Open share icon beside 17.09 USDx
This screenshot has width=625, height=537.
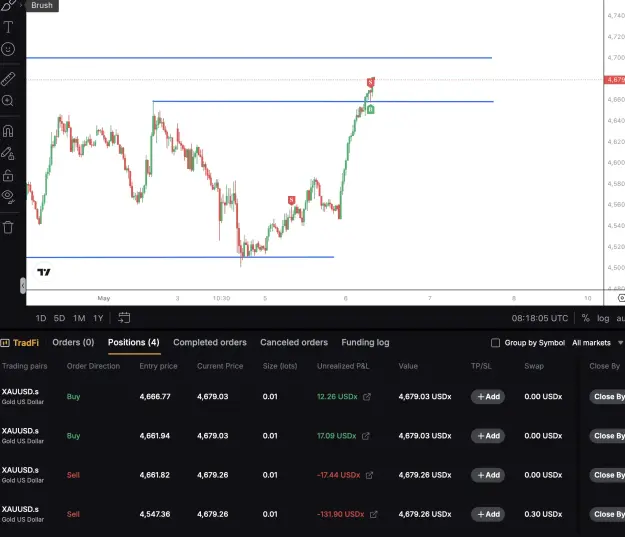[x=366, y=436]
